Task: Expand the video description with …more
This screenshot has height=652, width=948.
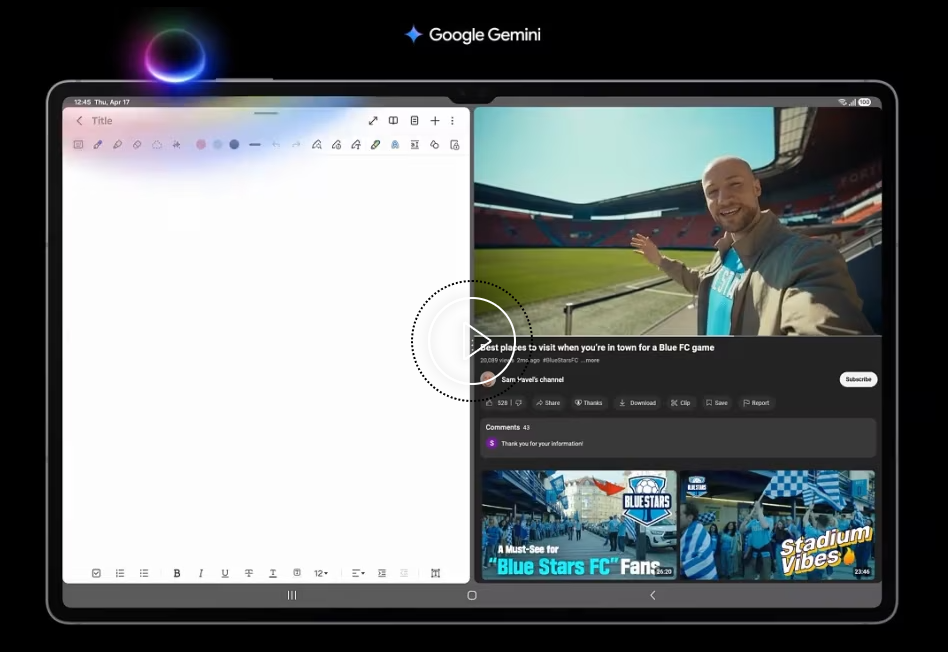Action: (x=590, y=360)
